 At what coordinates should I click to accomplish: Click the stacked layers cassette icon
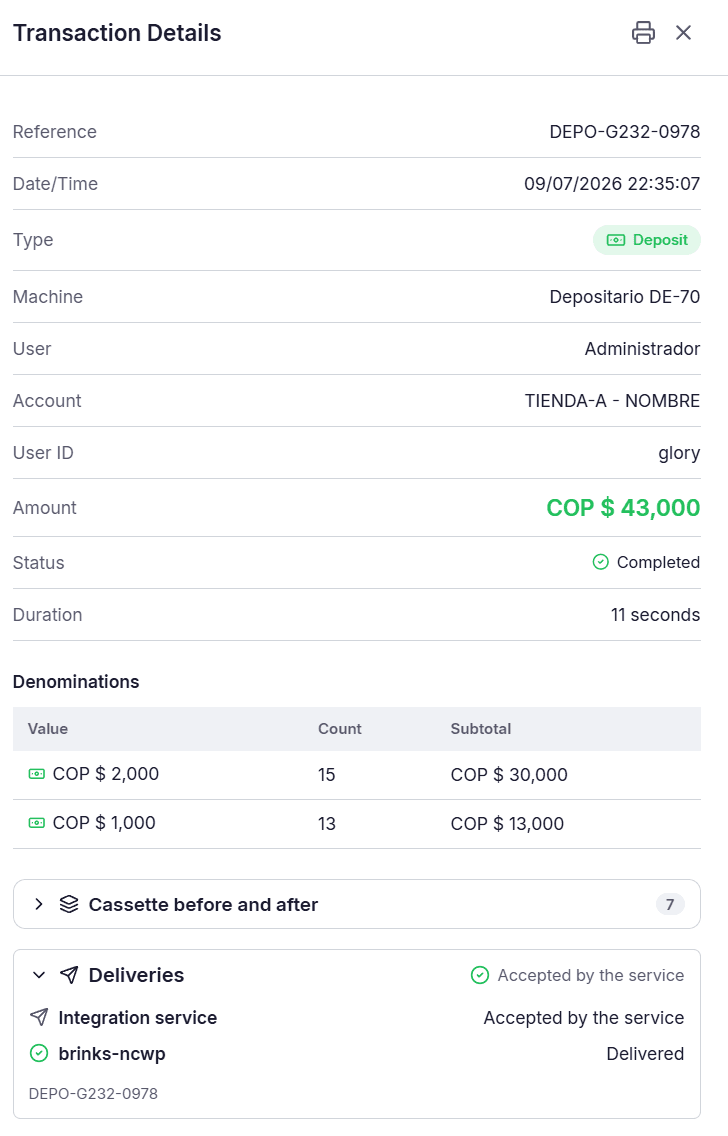[69, 904]
